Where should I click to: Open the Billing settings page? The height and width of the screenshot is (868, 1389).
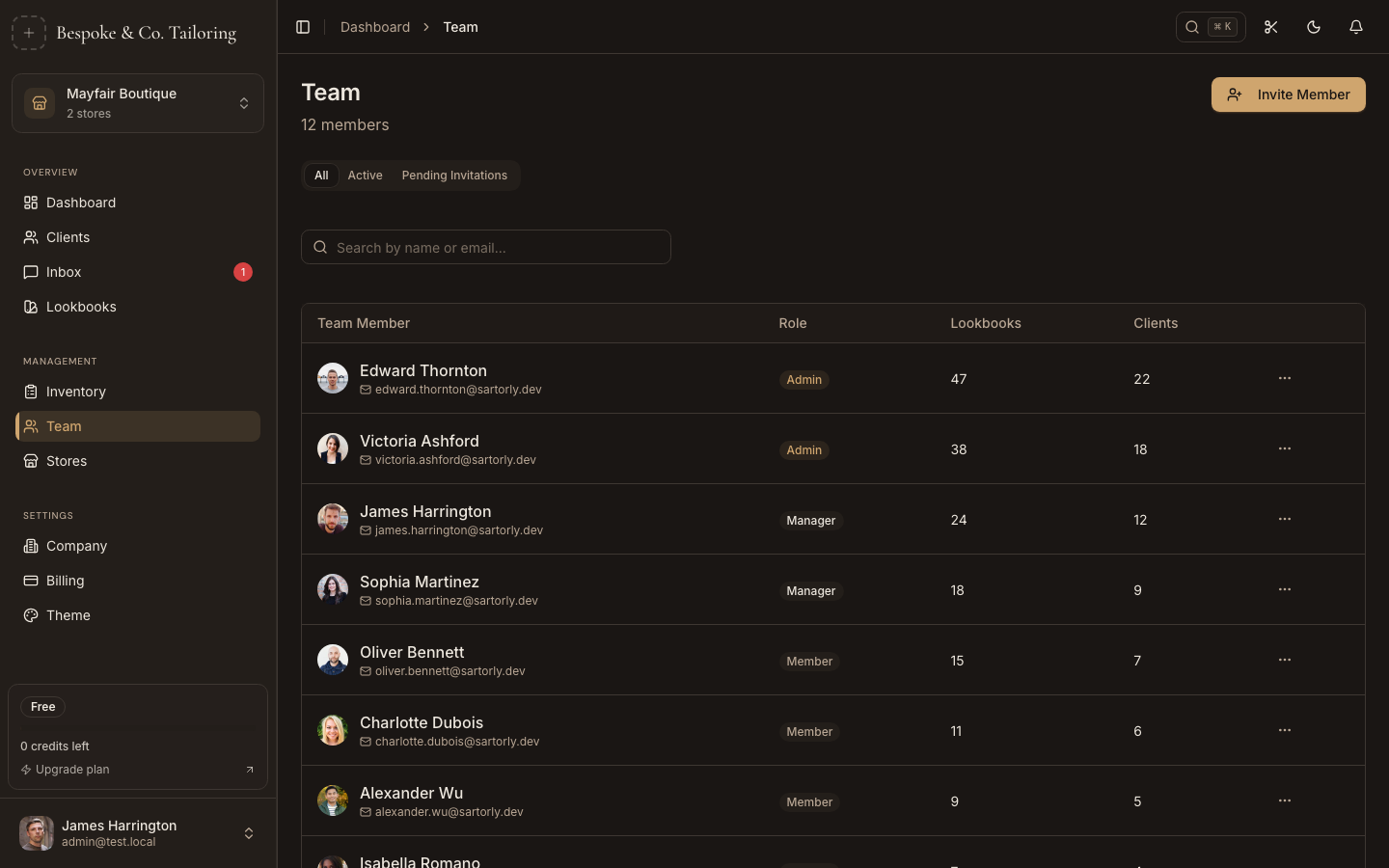tap(65, 581)
